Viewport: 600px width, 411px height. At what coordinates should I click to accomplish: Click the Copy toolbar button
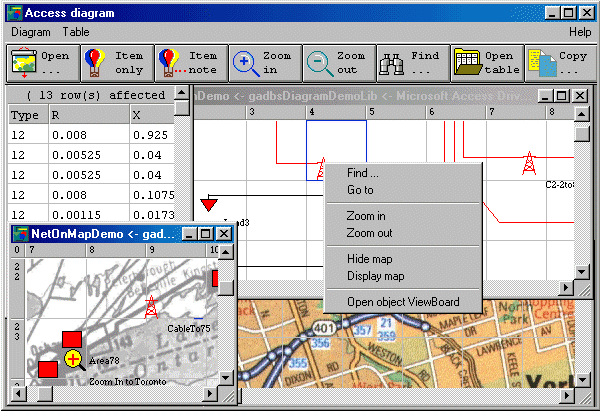pos(560,63)
